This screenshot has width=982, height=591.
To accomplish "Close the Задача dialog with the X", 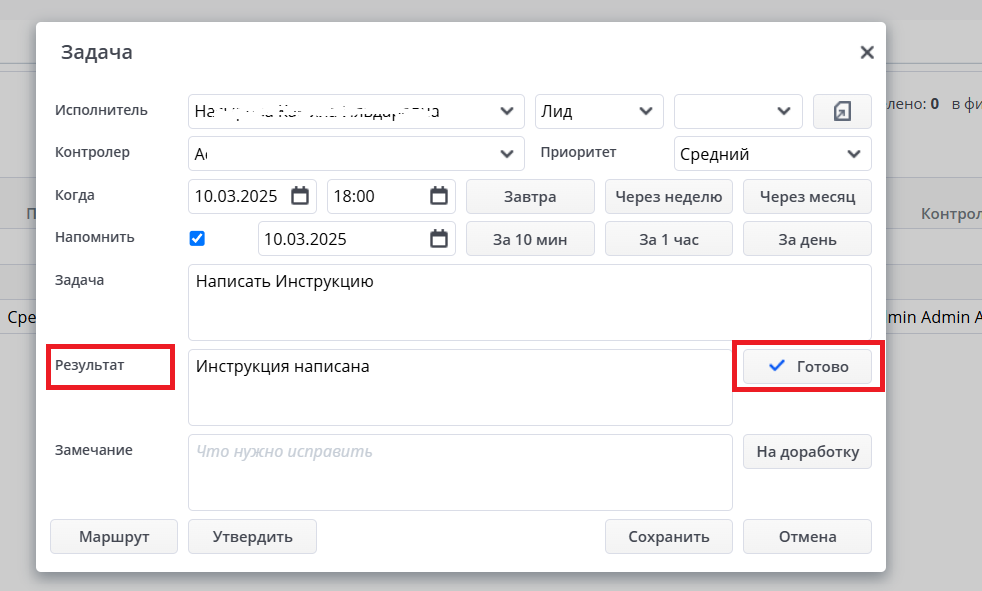I will click(x=867, y=52).
